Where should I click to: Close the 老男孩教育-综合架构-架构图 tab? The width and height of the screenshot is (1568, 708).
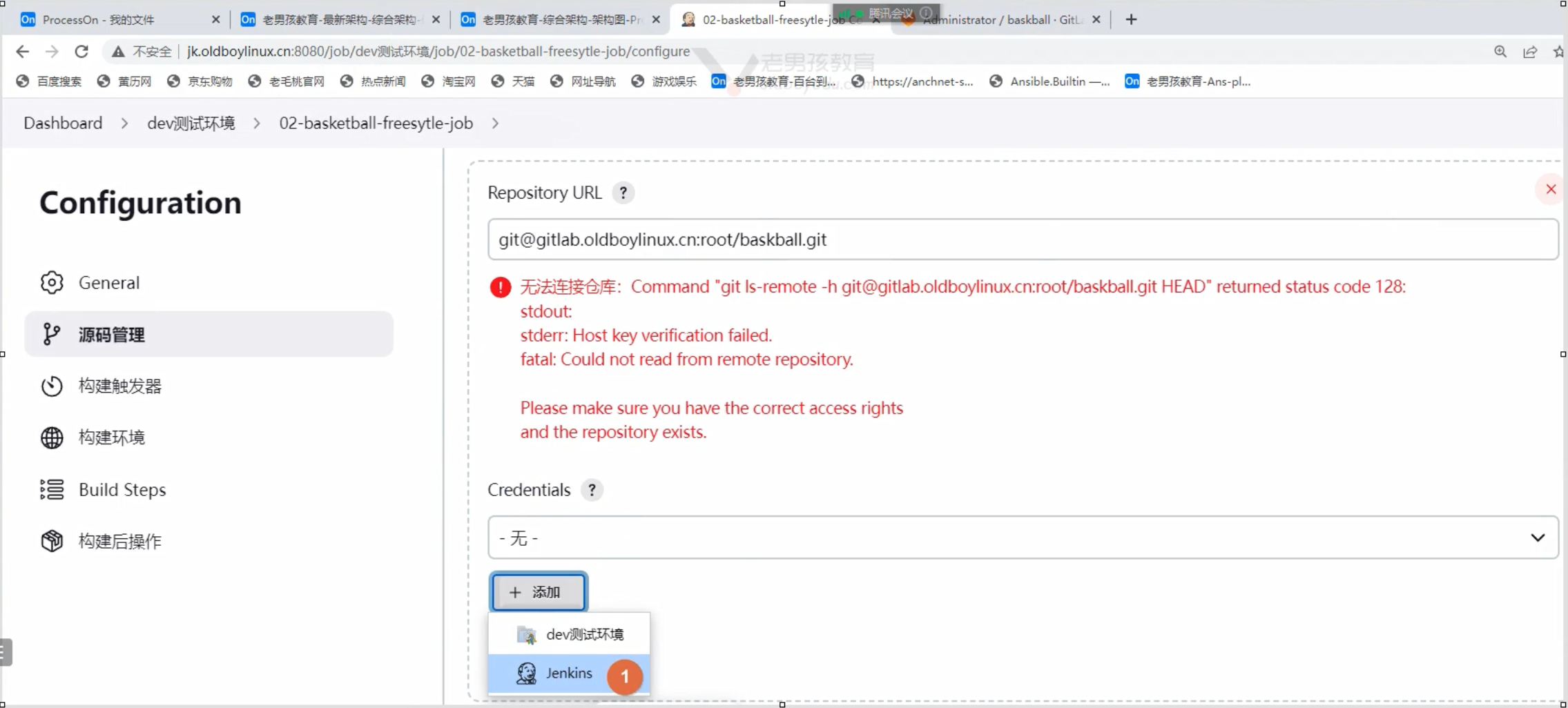point(656,19)
